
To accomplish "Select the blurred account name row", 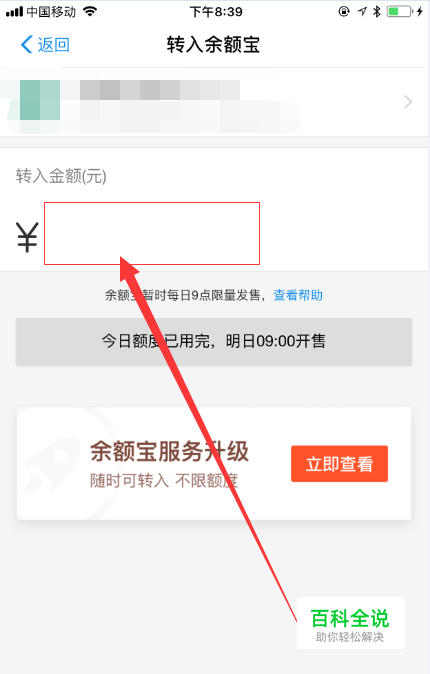I will pos(214,102).
